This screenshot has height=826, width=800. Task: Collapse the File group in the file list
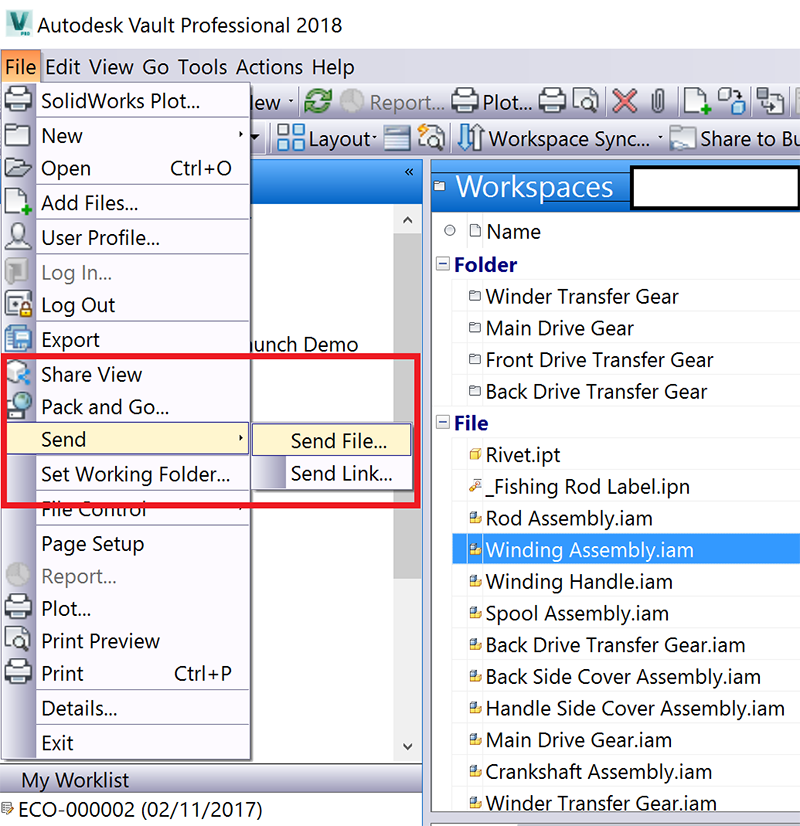tap(443, 422)
